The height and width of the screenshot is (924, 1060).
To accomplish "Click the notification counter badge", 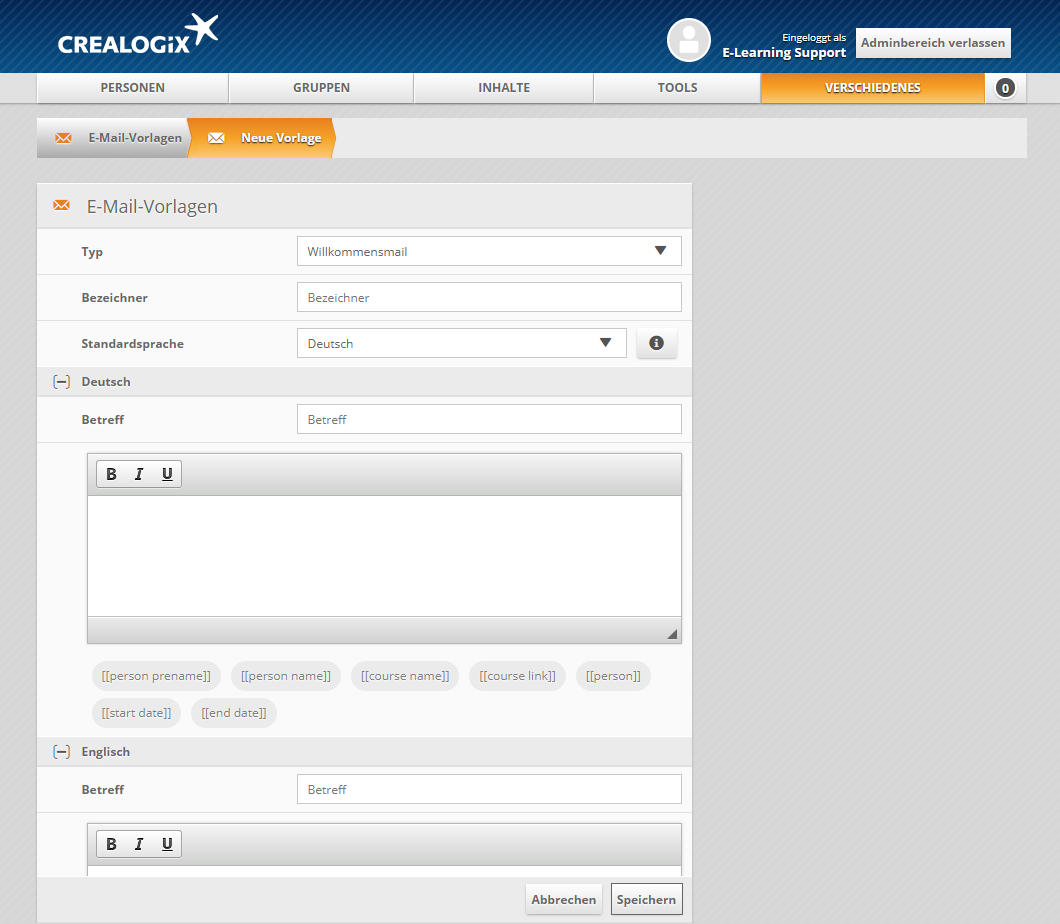I will tap(1005, 88).
